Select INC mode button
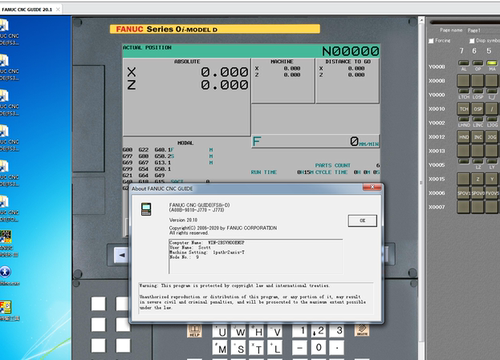Image resolution: width=500 pixels, height=360 pixels. click(x=478, y=137)
